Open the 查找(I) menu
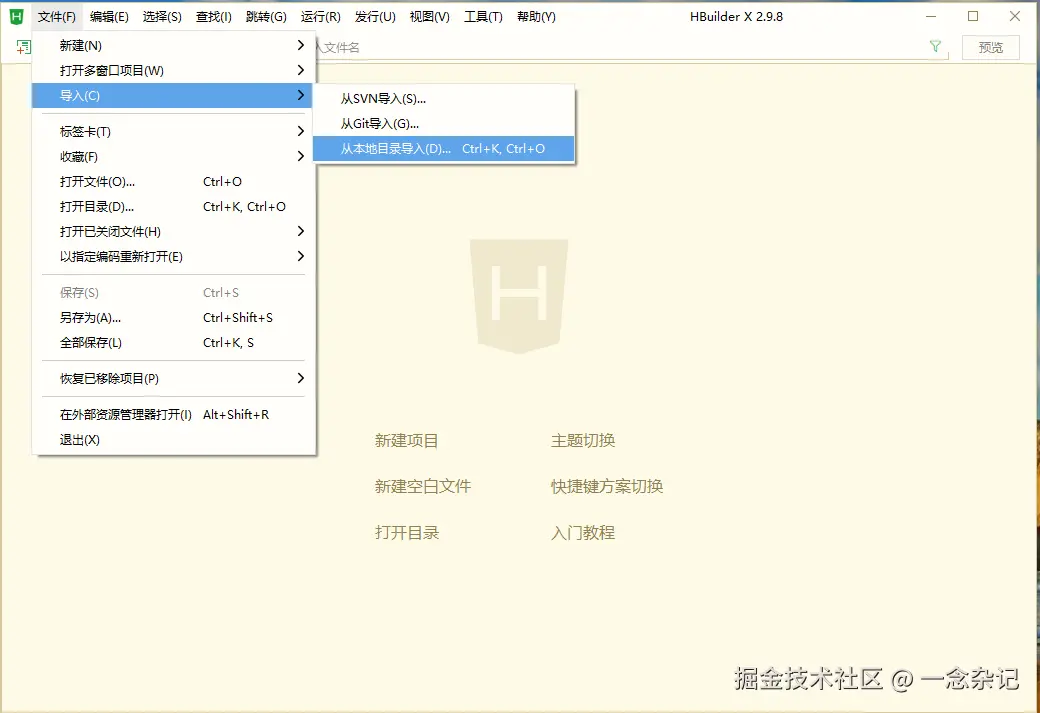The image size is (1040, 713). tap(214, 17)
